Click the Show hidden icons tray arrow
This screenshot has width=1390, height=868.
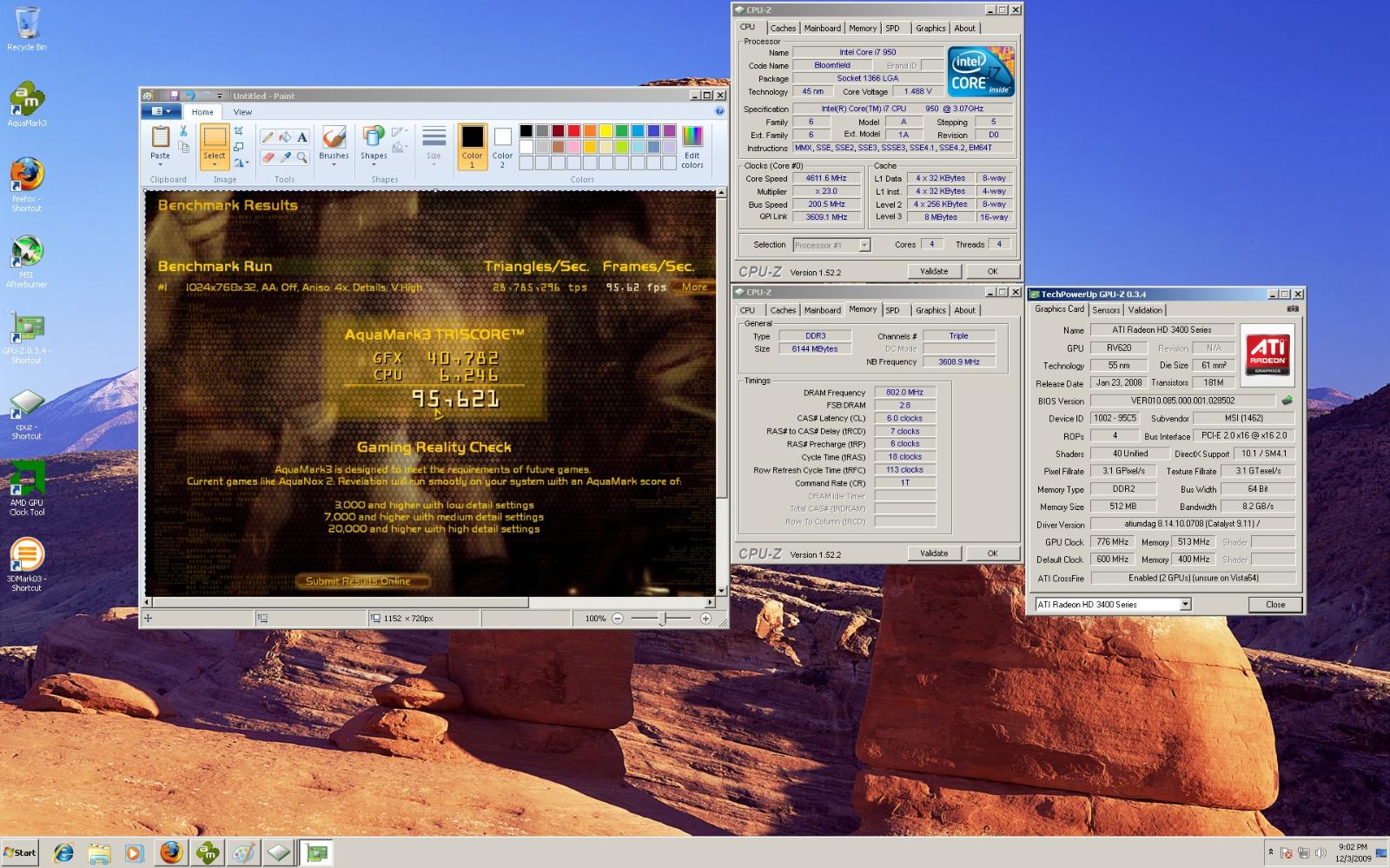pos(1271,853)
